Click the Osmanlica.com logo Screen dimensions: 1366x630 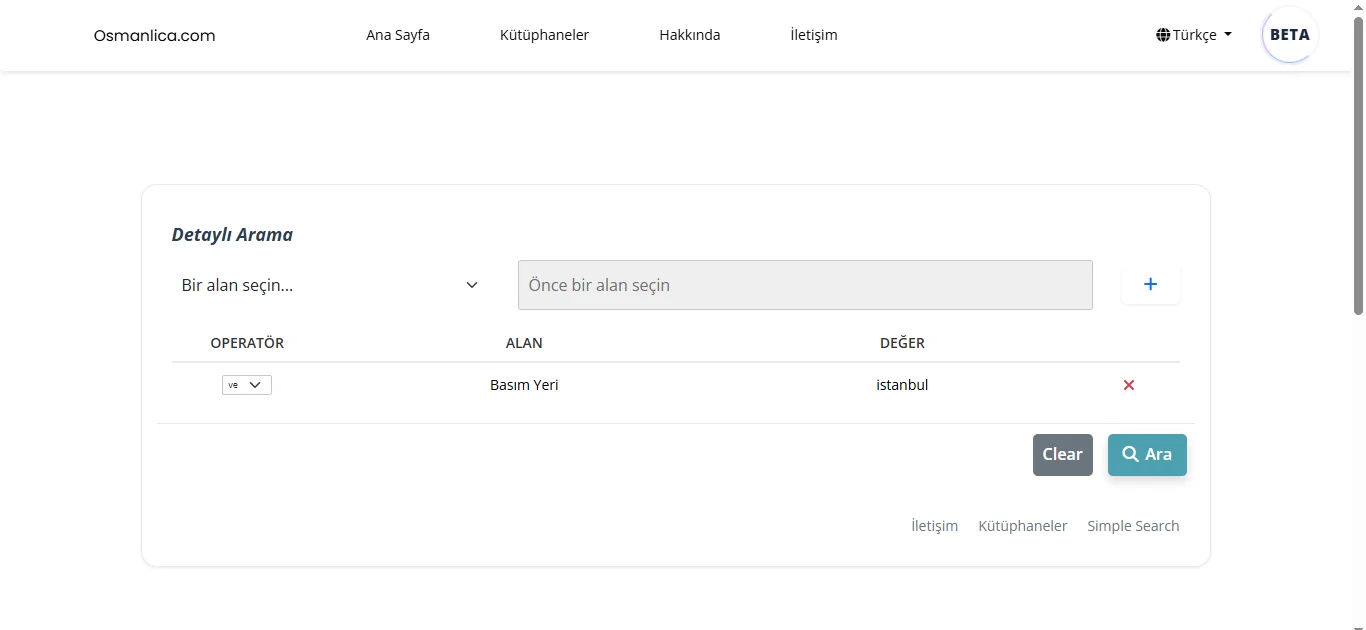pyautogui.click(x=155, y=35)
